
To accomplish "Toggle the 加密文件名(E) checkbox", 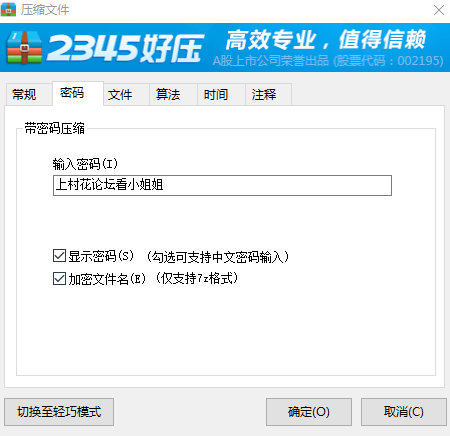I will 59,278.
